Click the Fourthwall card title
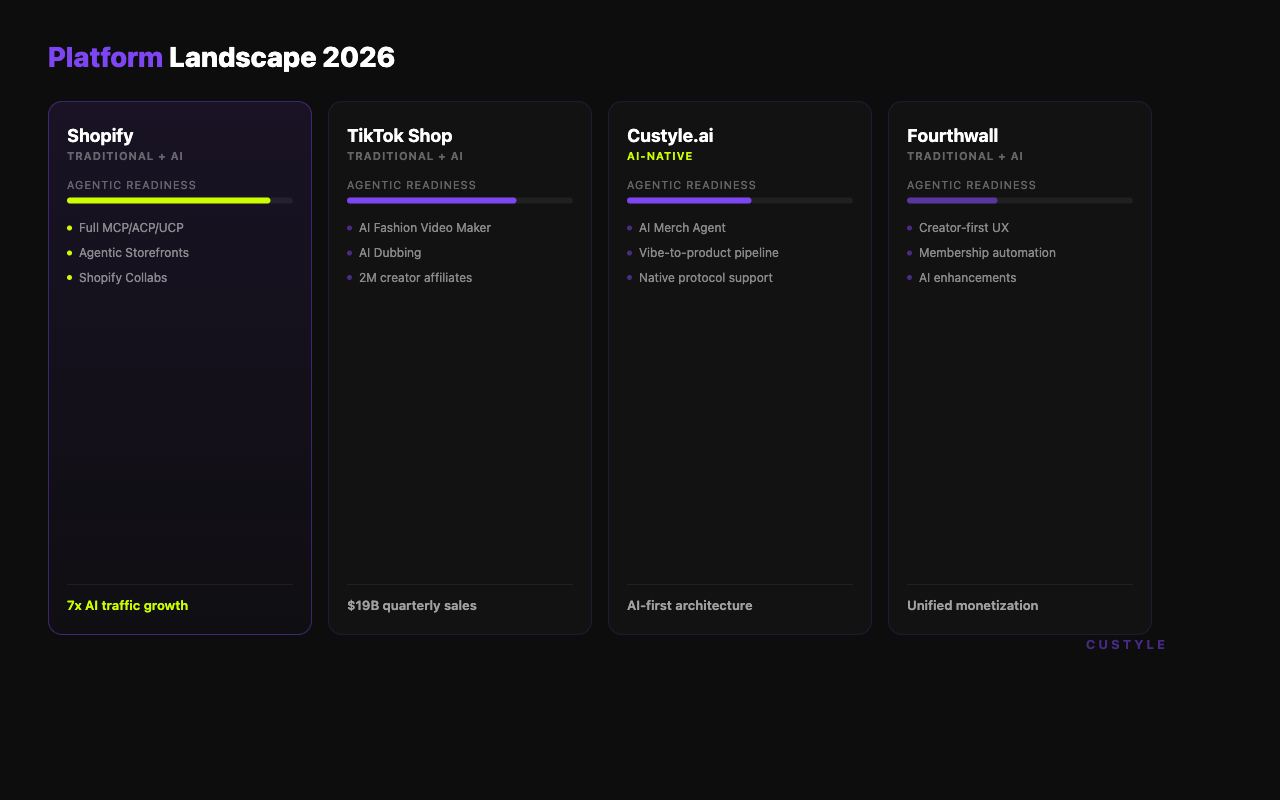The image size is (1280, 800). (952, 136)
